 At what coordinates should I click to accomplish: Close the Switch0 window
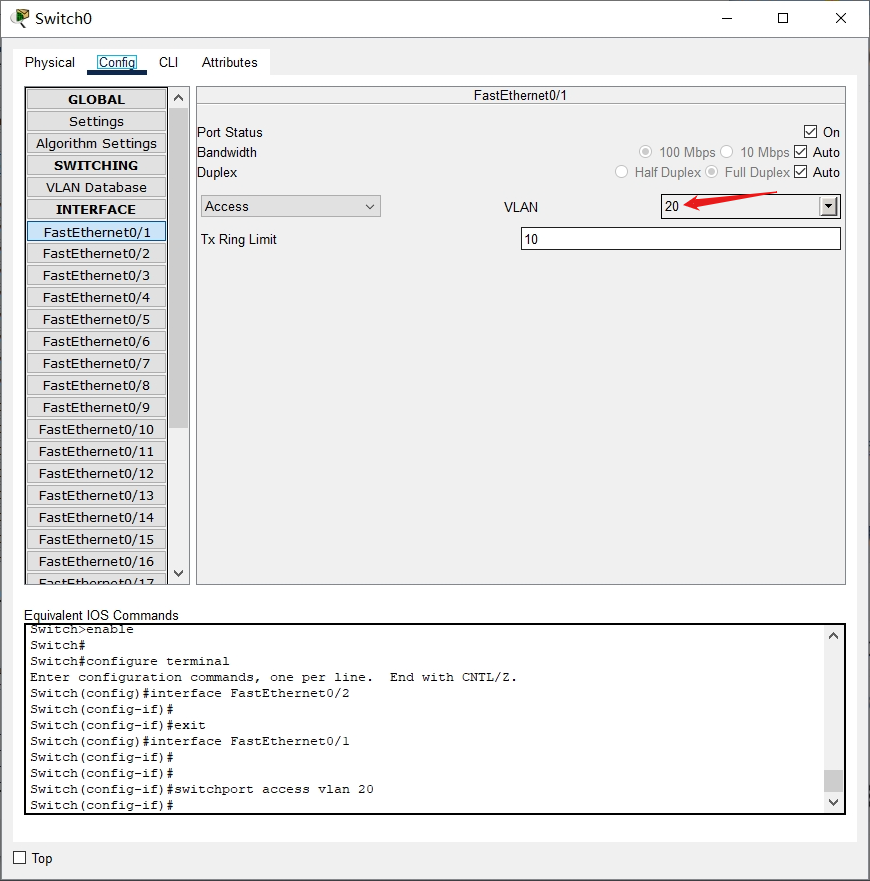click(x=841, y=19)
